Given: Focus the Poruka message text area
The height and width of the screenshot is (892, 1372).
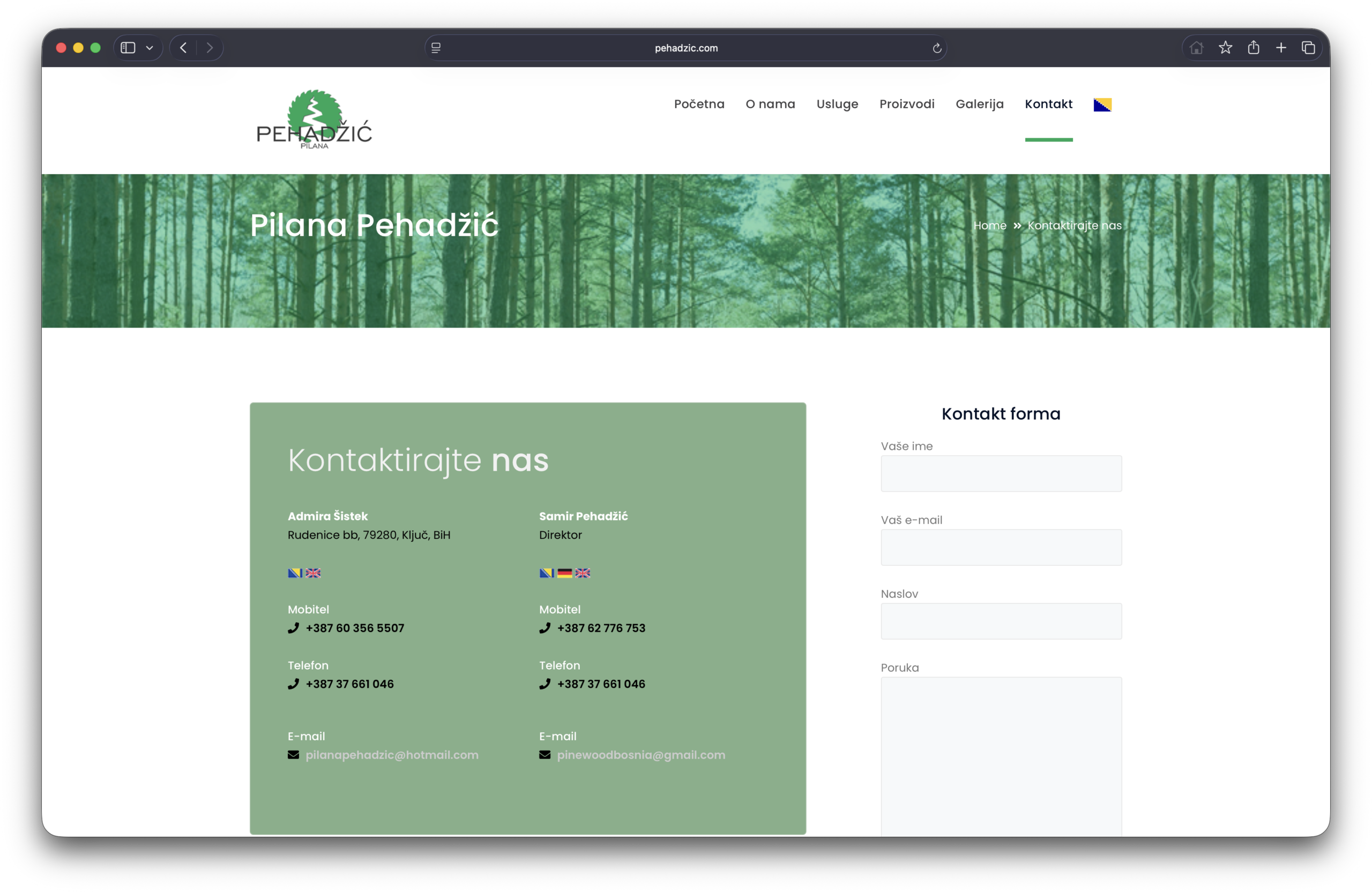Looking at the screenshot, I should coord(1001,755).
